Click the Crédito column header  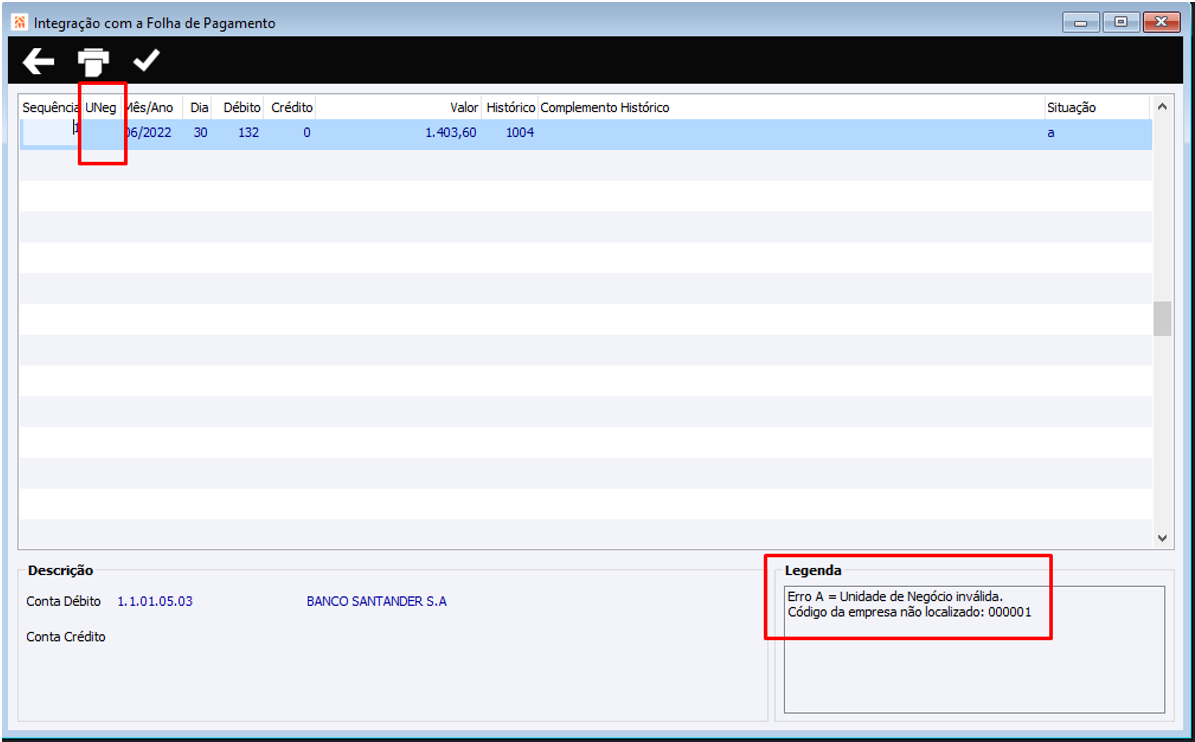[x=292, y=107]
